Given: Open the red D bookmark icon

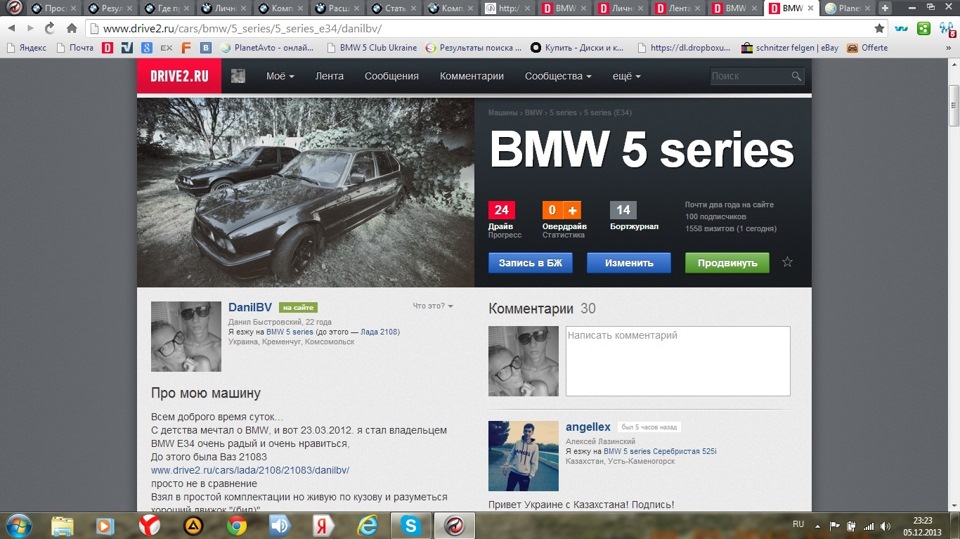Looking at the screenshot, I should click(108, 48).
